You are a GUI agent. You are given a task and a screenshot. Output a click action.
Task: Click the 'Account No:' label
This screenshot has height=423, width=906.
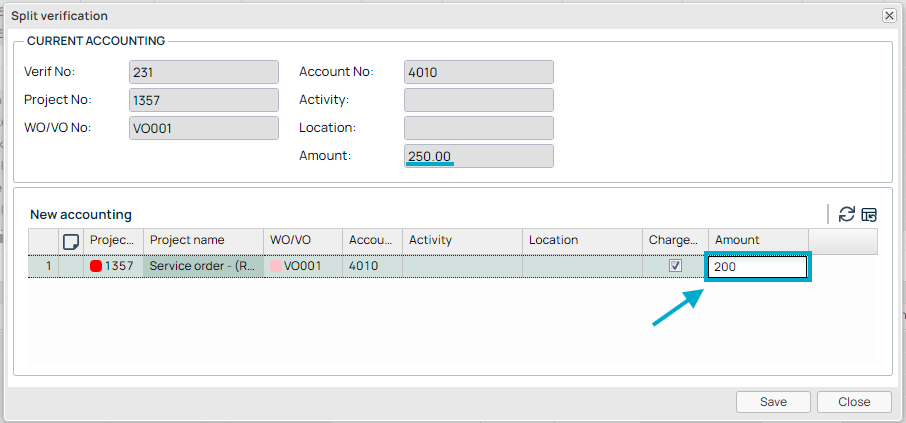(336, 72)
